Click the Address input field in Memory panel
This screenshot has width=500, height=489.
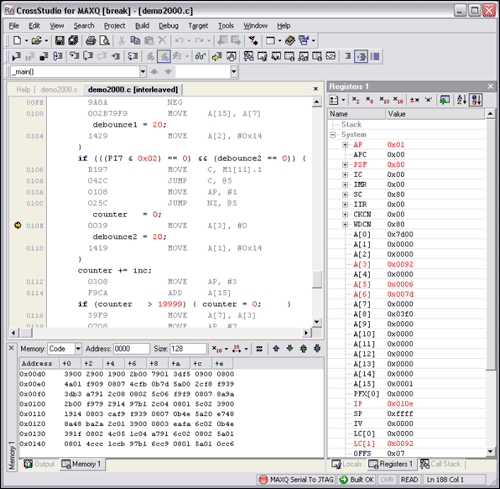(x=131, y=349)
